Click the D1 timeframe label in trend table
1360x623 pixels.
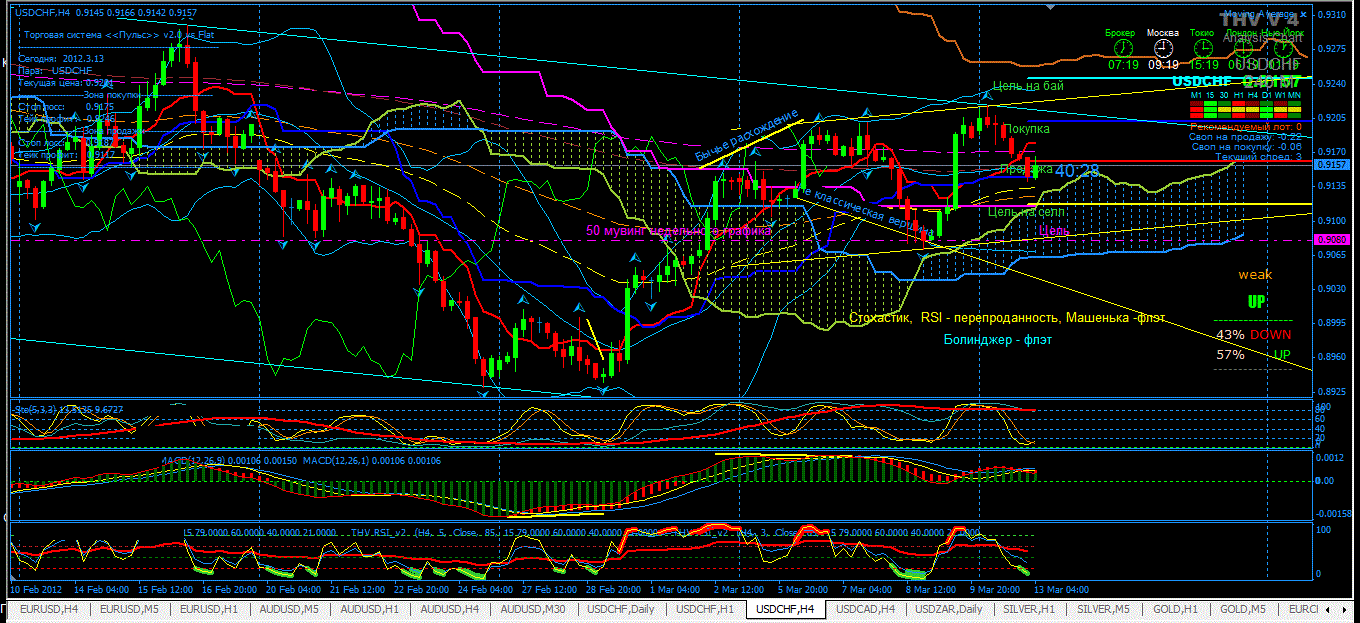1266,95
